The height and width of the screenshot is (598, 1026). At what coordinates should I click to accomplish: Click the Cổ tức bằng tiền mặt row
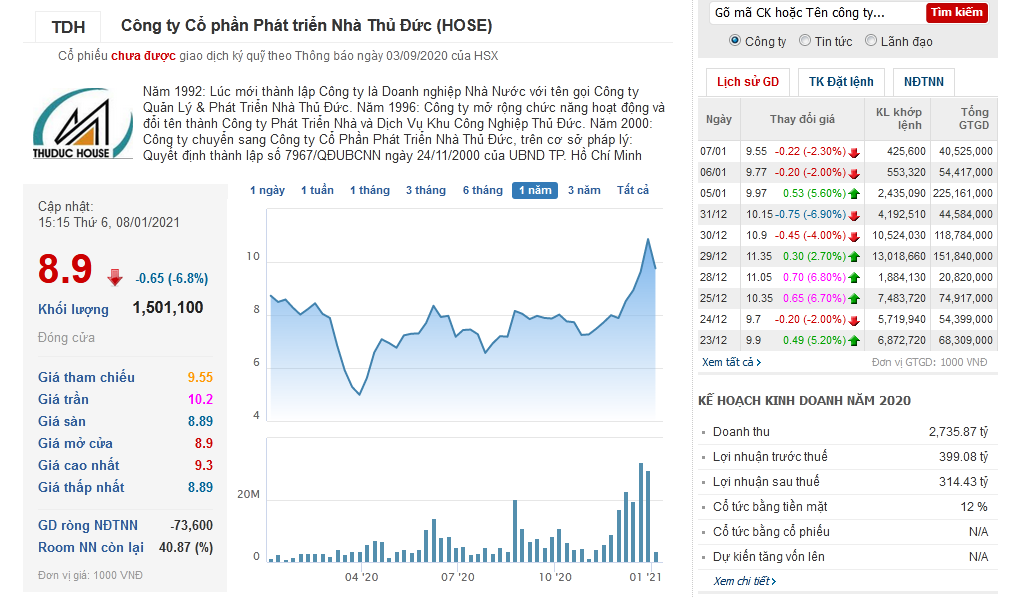(x=848, y=507)
